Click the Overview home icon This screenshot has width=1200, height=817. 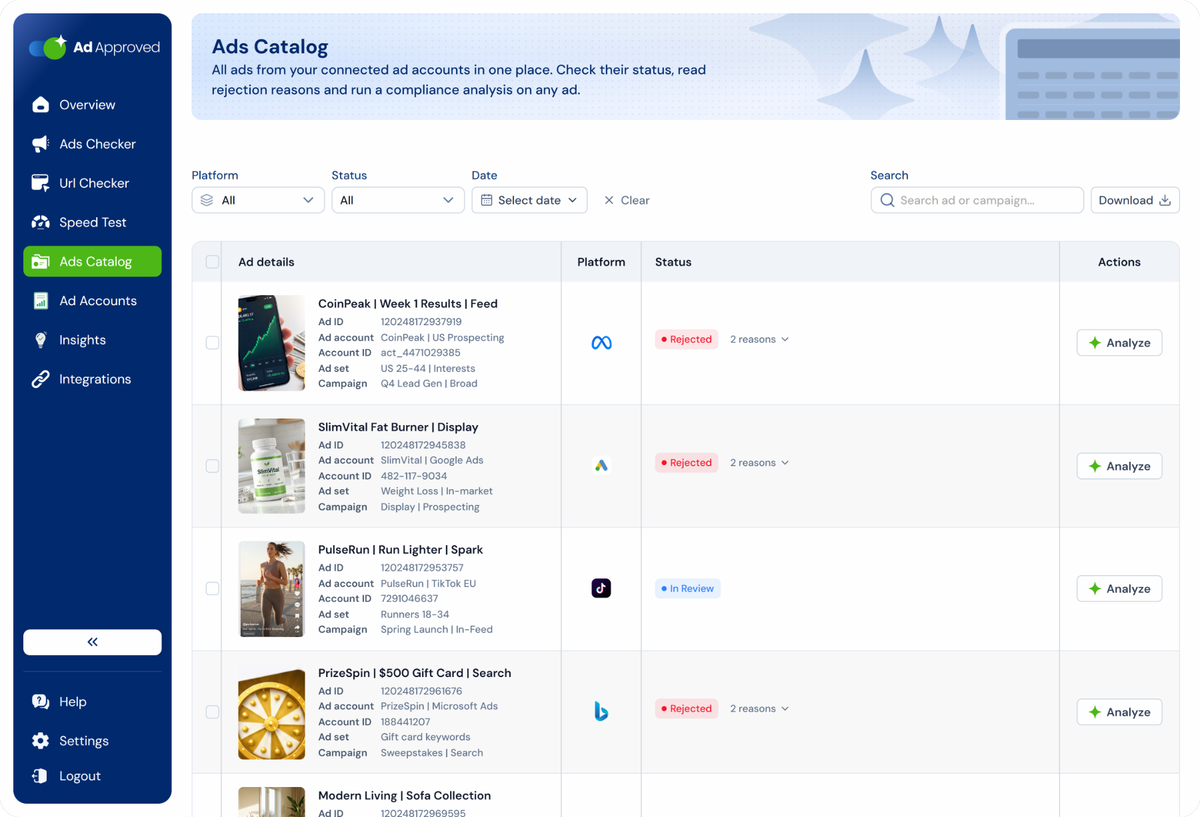pos(40,105)
